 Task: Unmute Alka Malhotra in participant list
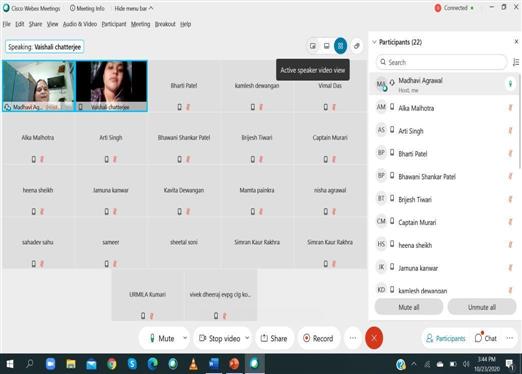tap(510, 108)
